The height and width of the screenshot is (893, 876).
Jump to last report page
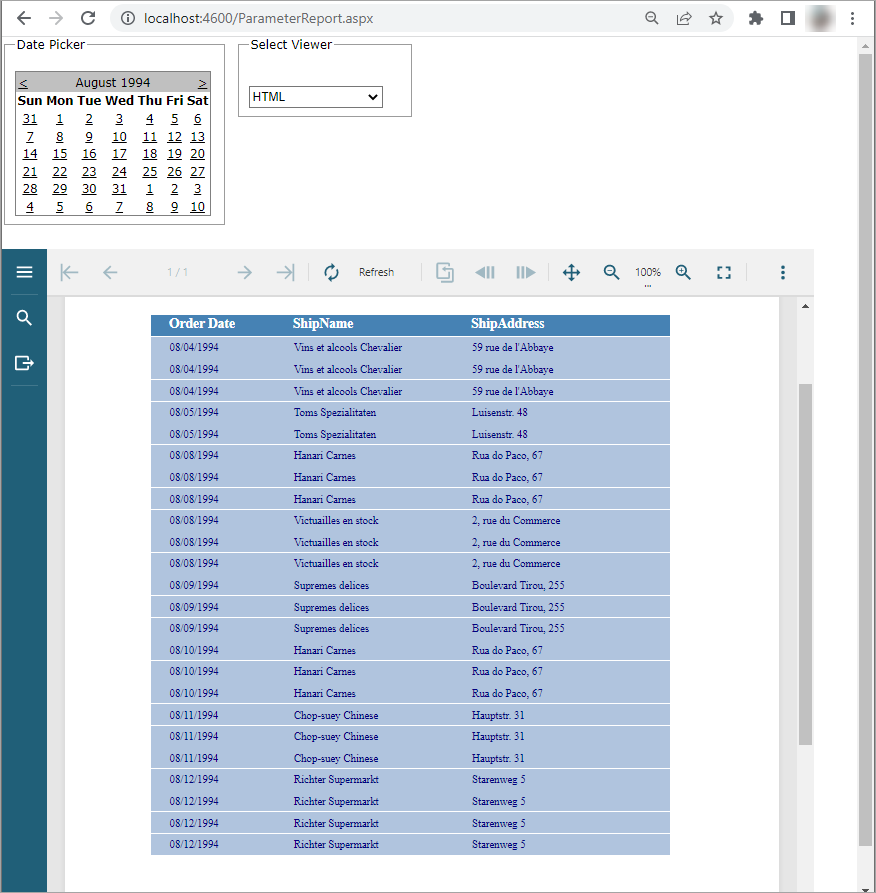click(285, 273)
